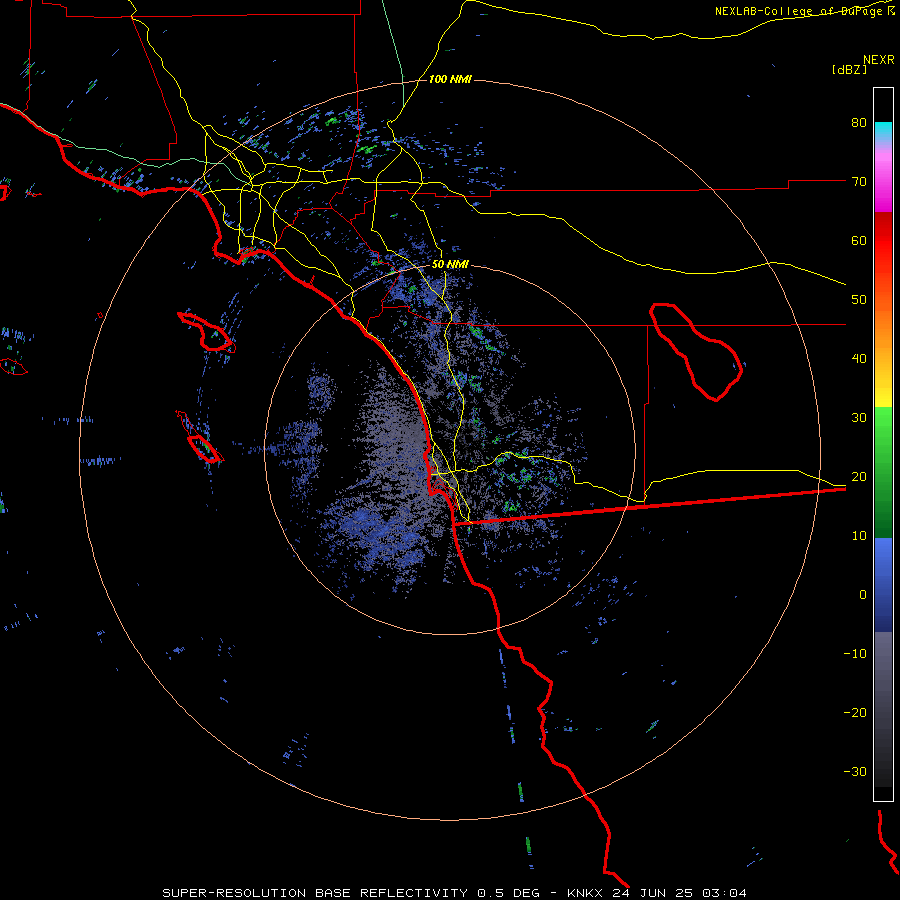Click the 80 value on the dBZ scale
This screenshot has height=900, width=900.
click(859, 122)
